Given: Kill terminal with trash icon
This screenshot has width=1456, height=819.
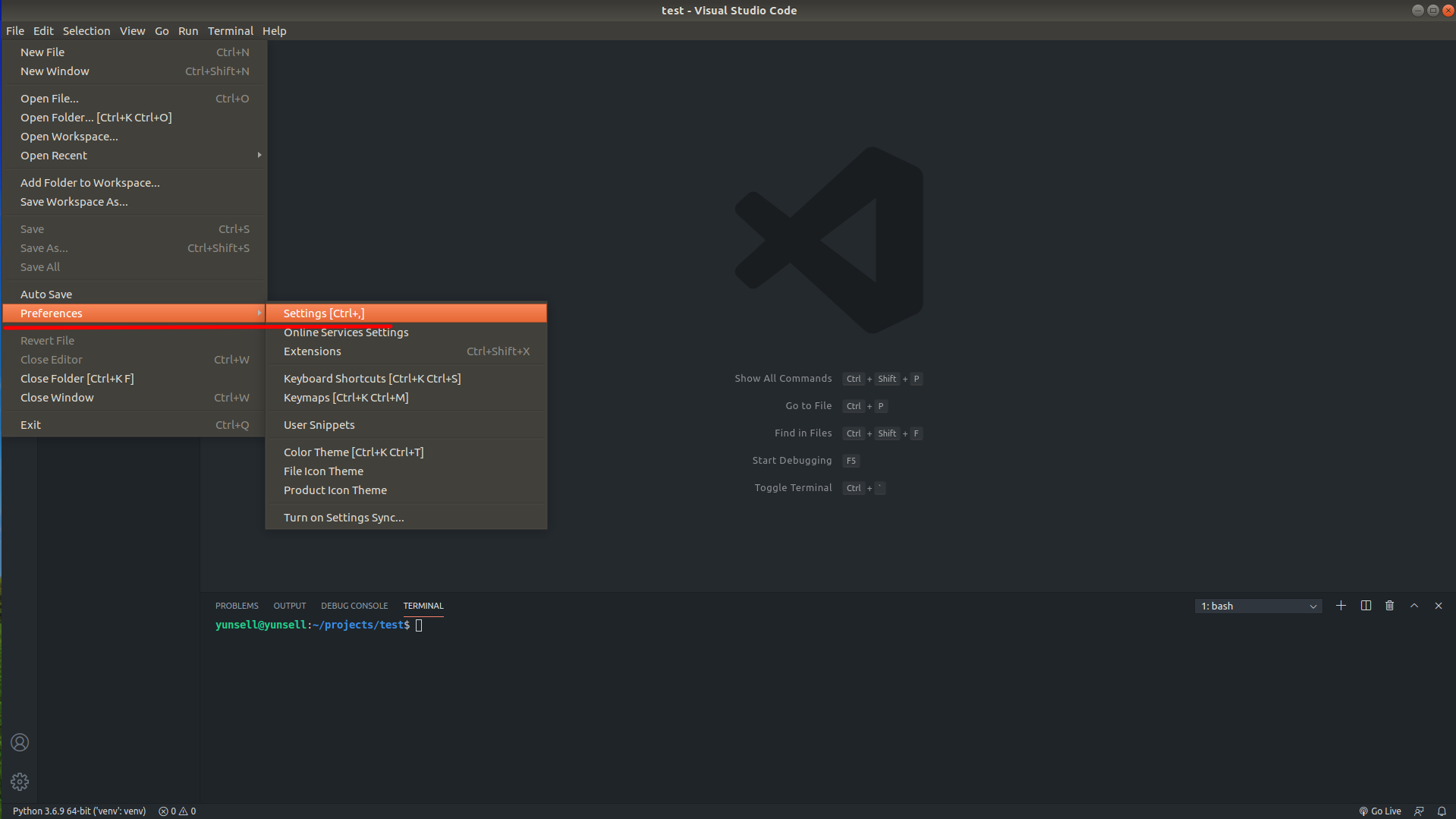Looking at the screenshot, I should (1390, 606).
